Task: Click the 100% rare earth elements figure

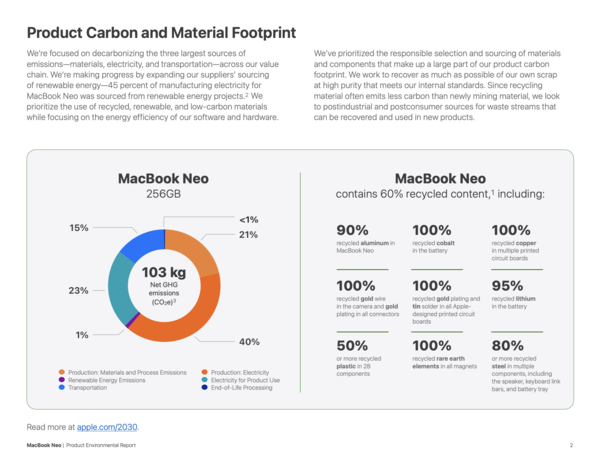Action: coord(432,346)
